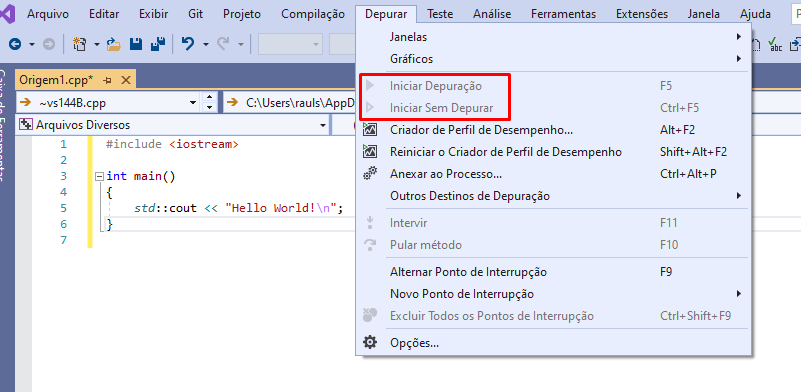Click the Visual Studio logo icon
Screen dimensions: 801x392
tap(7, 14)
